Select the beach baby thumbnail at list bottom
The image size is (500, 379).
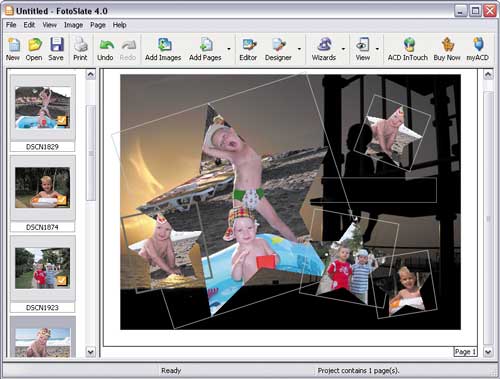43,342
